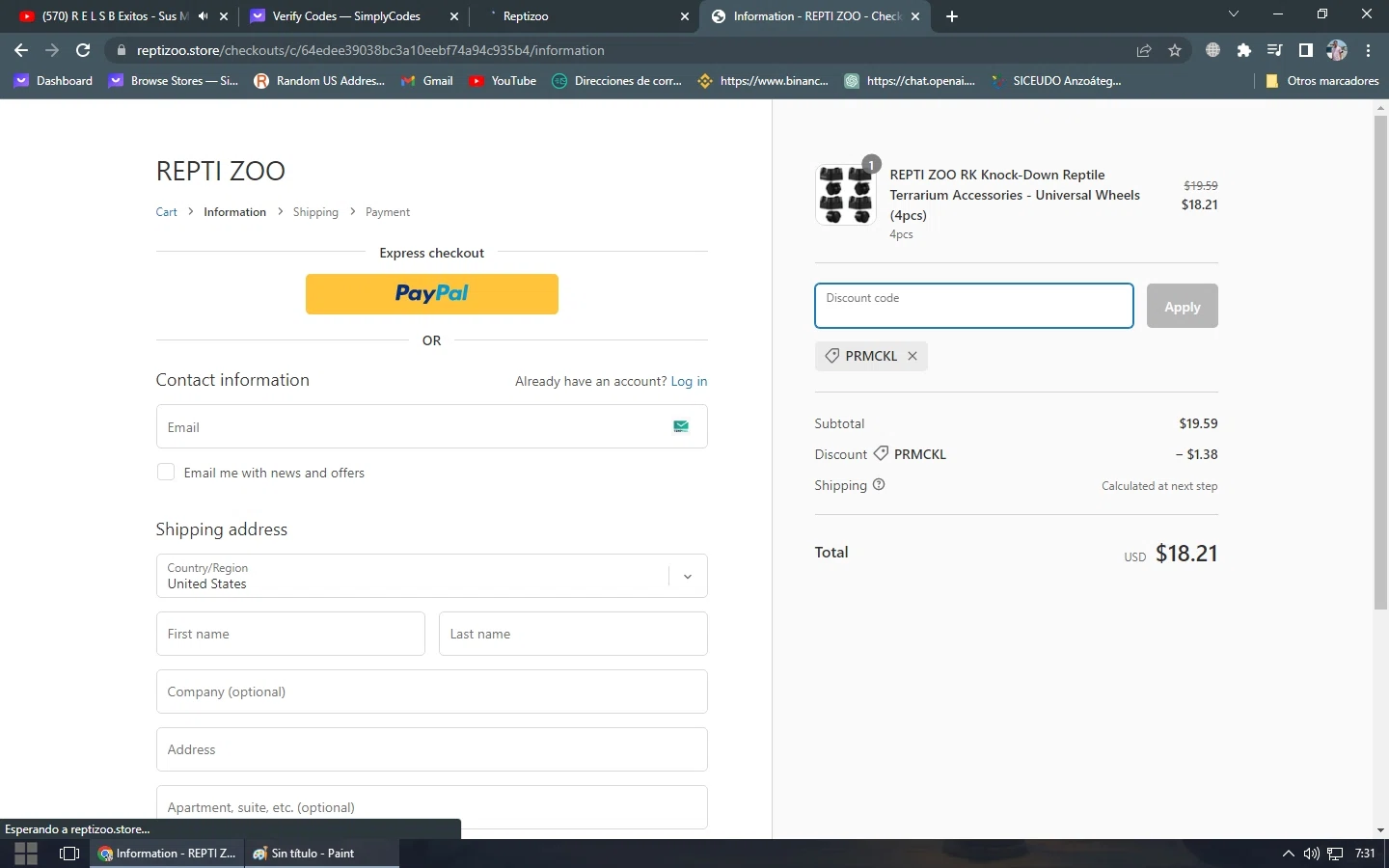The width and height of the screenshot is (1389, 868).
Task: Open YouTube bookmark
Action: coord(503,81)
